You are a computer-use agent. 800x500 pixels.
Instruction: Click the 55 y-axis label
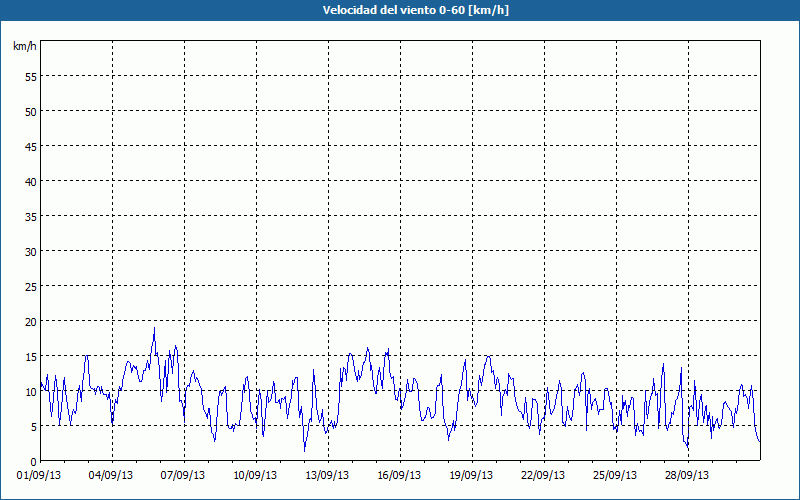[x=31, y=77]
